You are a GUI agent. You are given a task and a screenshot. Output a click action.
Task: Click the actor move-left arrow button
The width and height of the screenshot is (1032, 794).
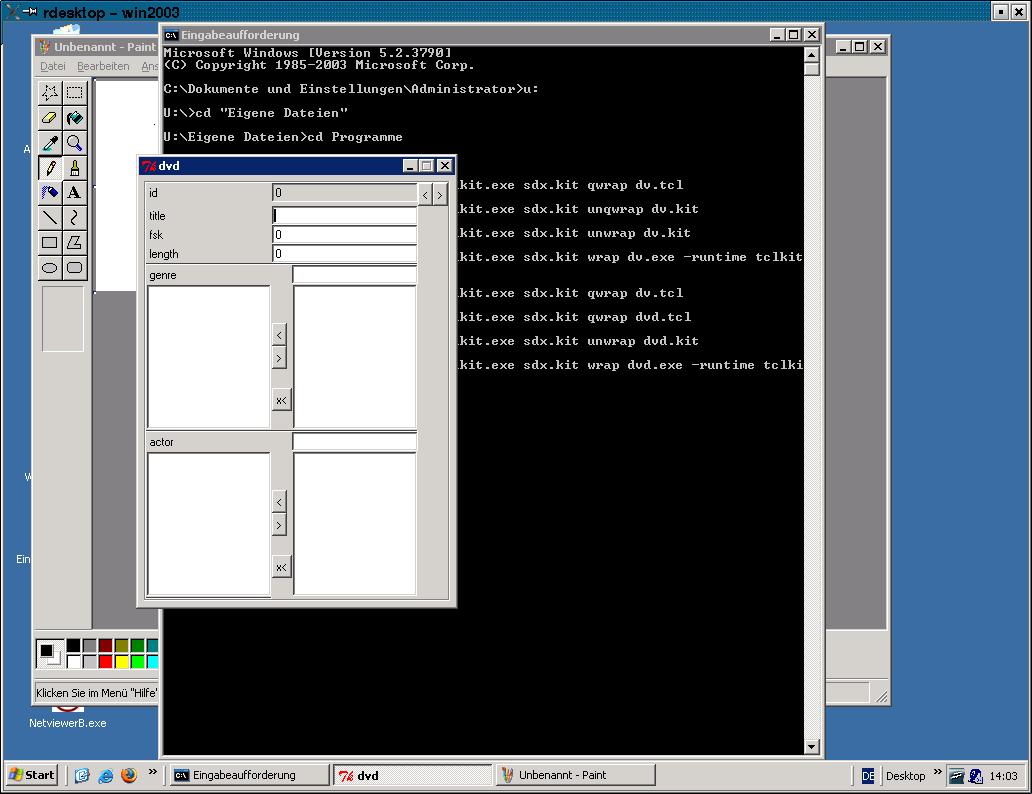tap(280, 502)
